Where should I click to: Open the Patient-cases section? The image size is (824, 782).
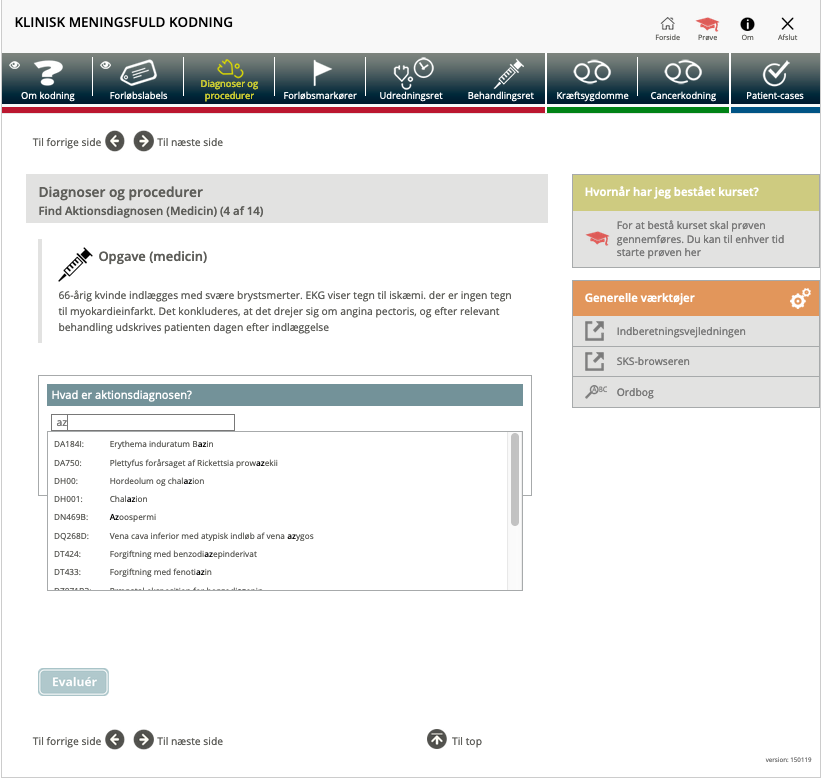point(775,80)
